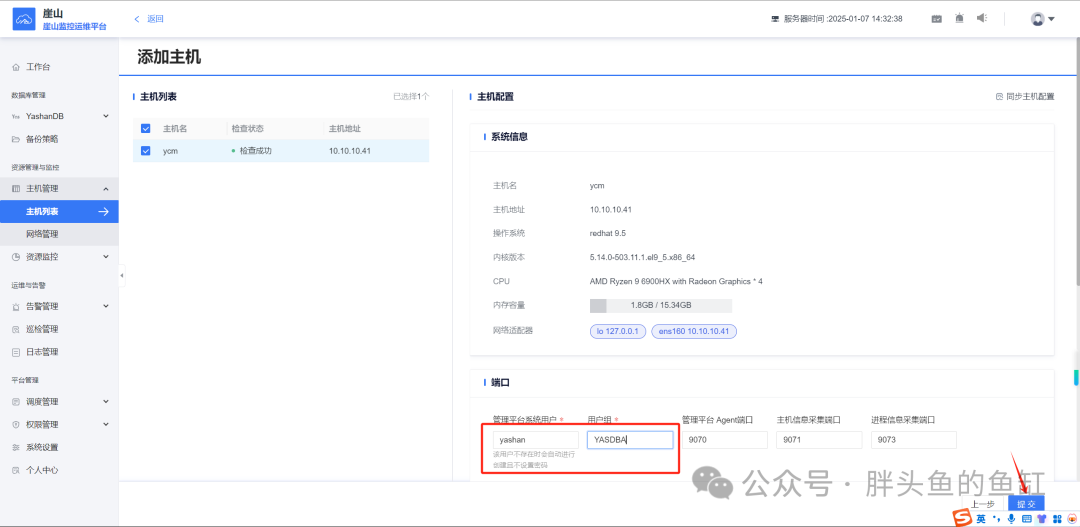Image resolution: width=1080 pixels, height=527 pixels.
Task: Expand the 权限管理 sidebar chevron
Action: [105, 424]
